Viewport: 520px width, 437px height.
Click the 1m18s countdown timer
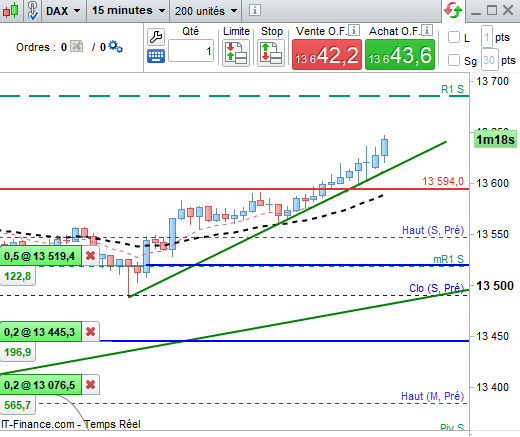(x=495, y=139)
